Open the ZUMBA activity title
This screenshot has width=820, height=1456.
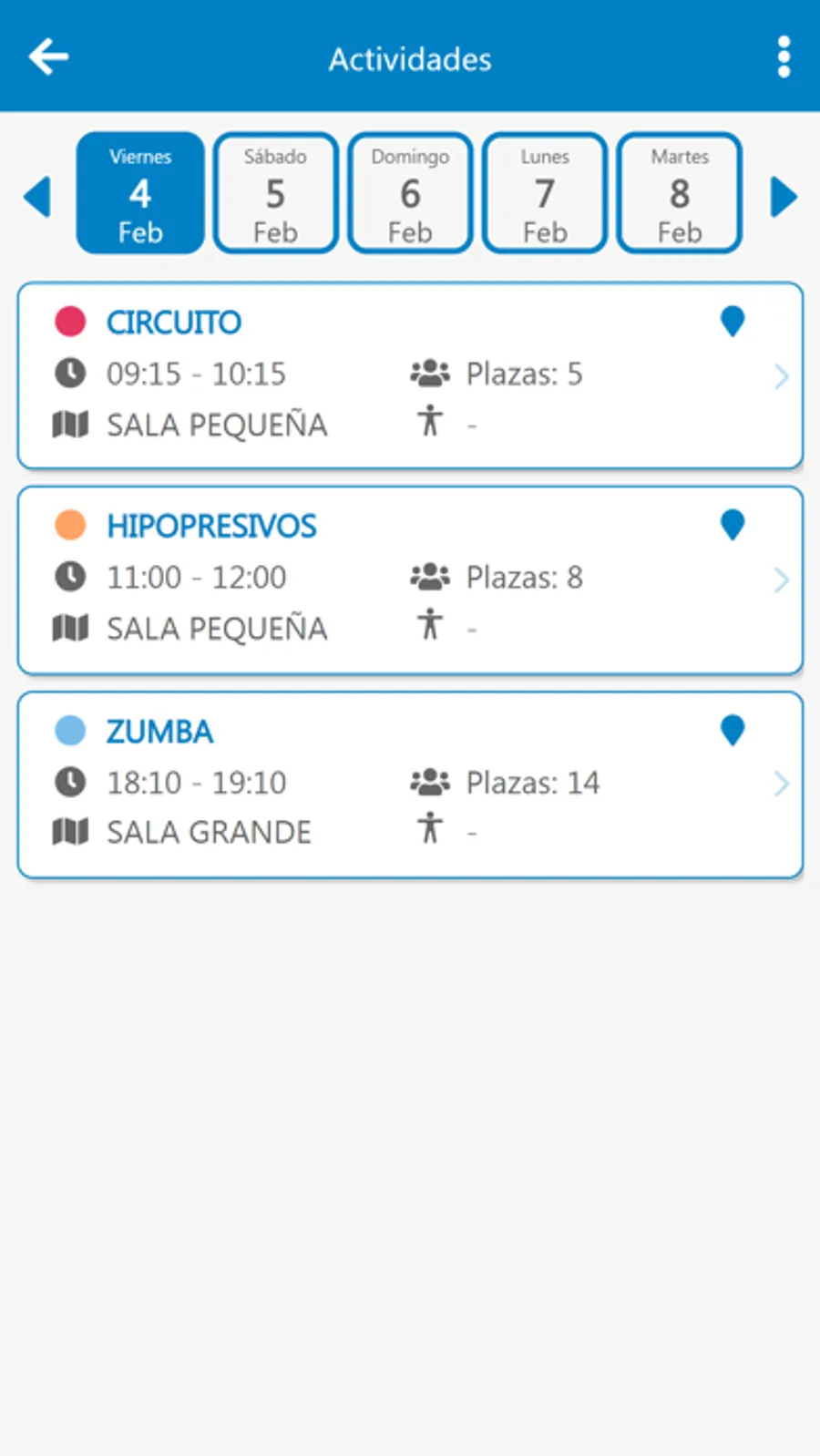[x=159, y=731]
